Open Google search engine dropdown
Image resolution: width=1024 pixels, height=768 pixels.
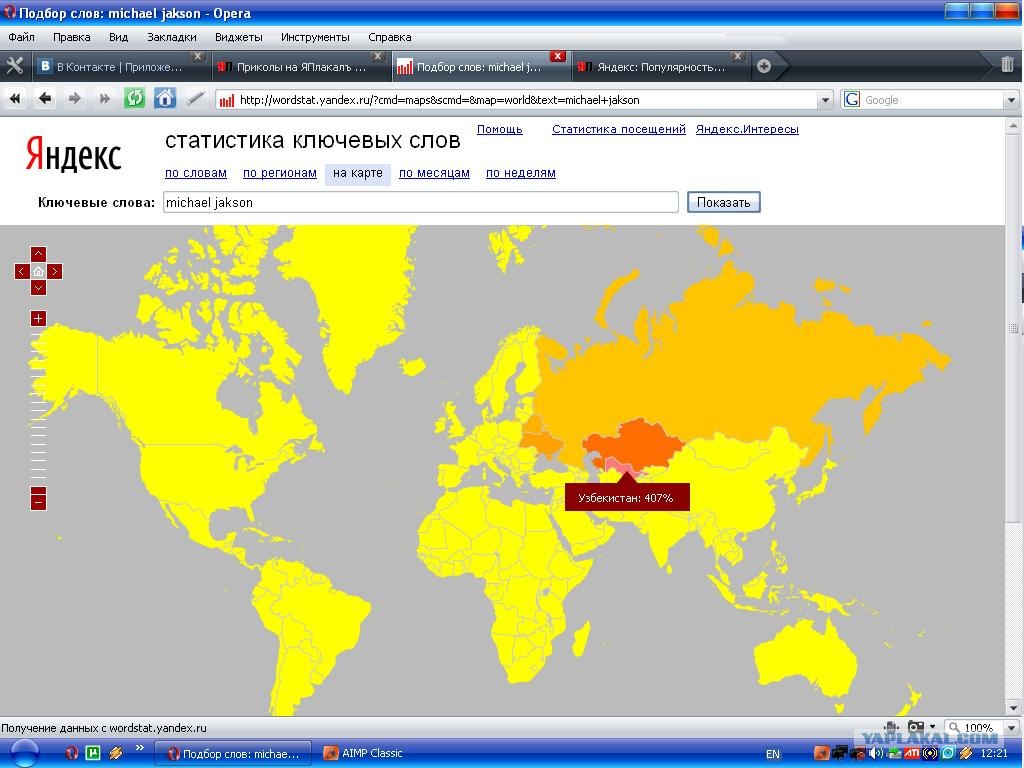click(x=1011, y=100)
